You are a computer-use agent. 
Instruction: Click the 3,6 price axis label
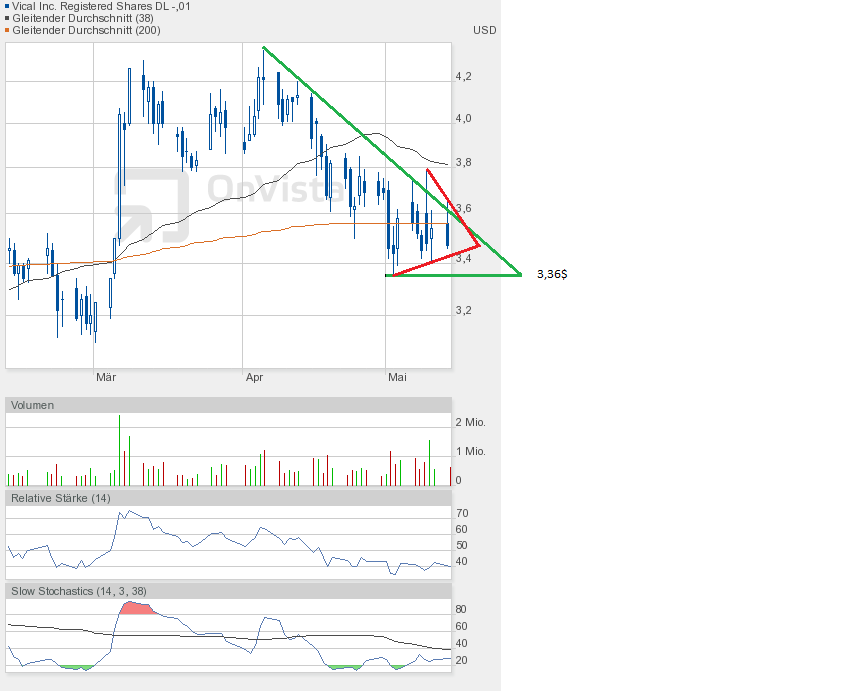(463, 208)
